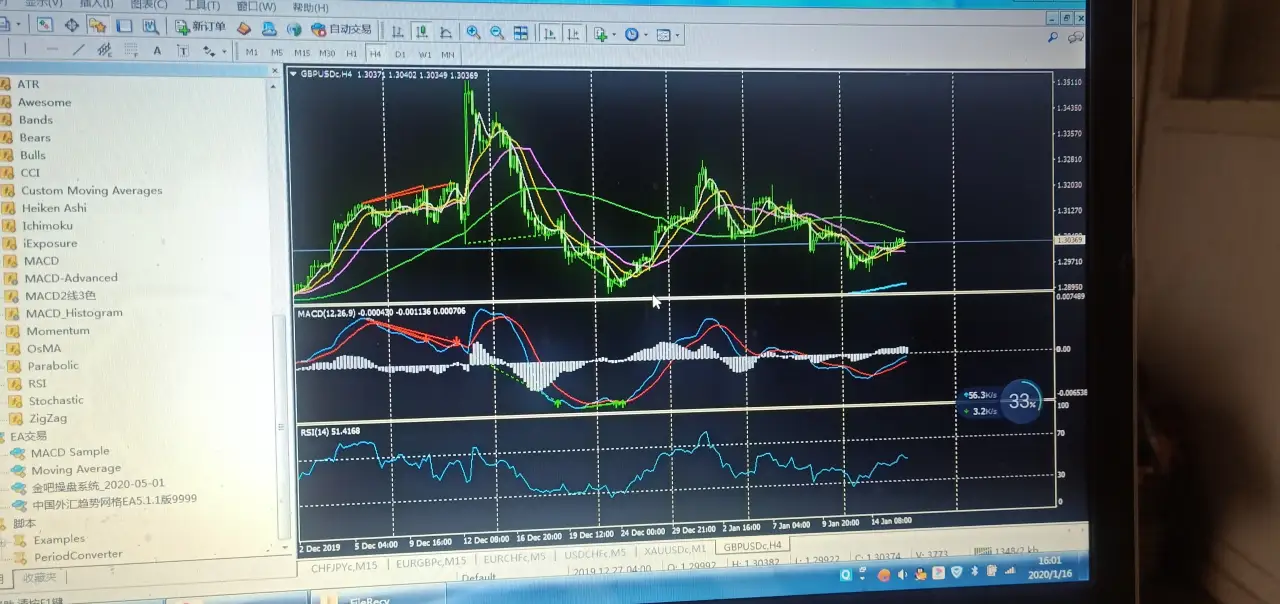Toggle chart shift from right edge

click(573, 34)
